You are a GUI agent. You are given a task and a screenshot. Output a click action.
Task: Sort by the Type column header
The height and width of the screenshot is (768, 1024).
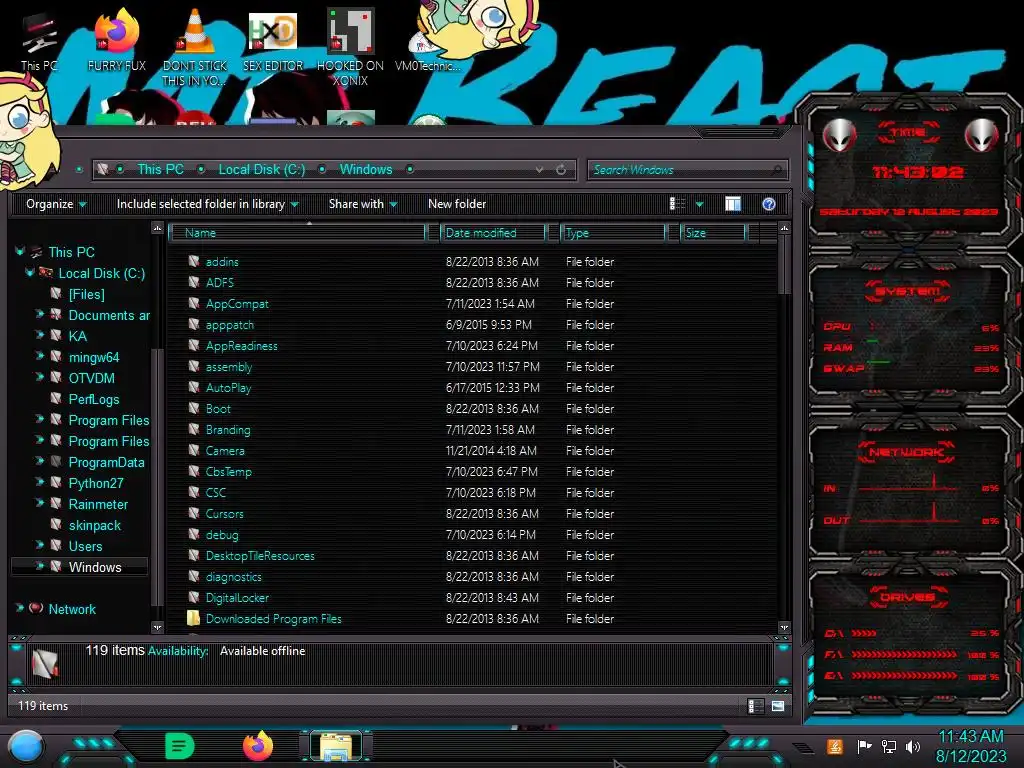pyautogui.click(x=613, y=233)
